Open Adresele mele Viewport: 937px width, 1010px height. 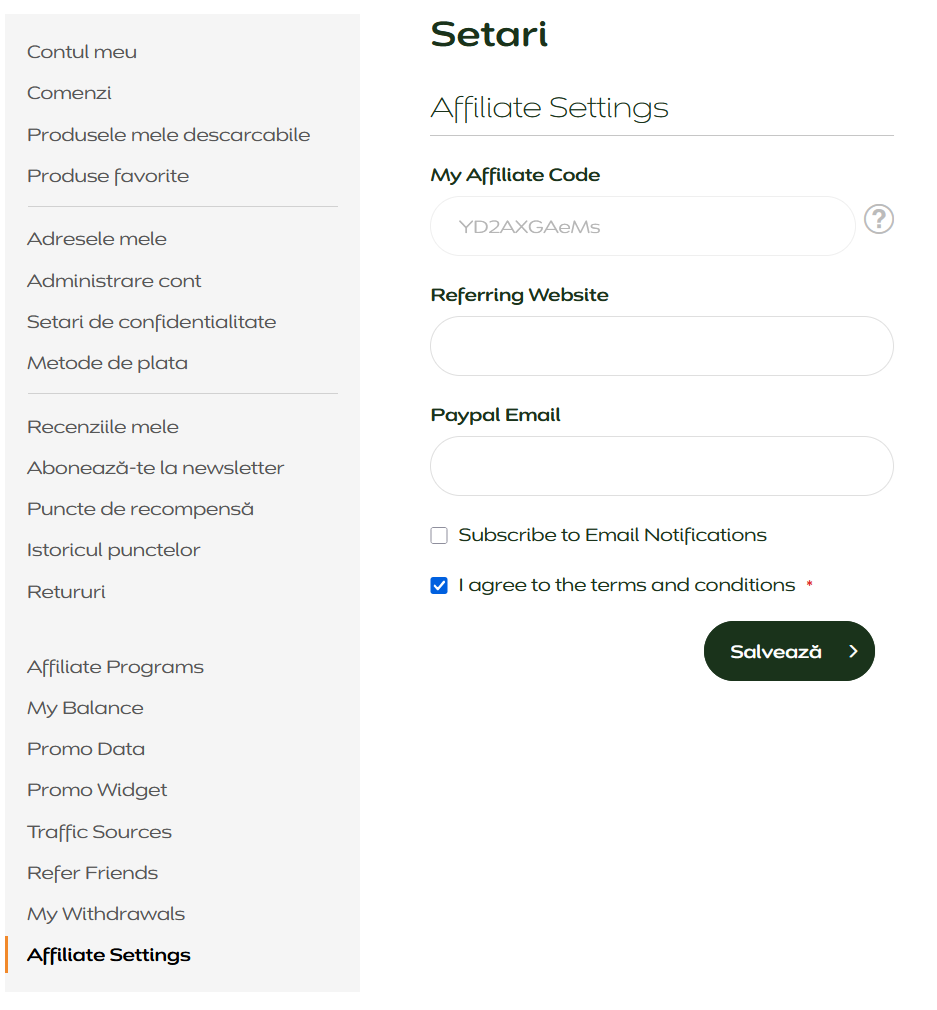pyautogui.click(x=97, y=239)
